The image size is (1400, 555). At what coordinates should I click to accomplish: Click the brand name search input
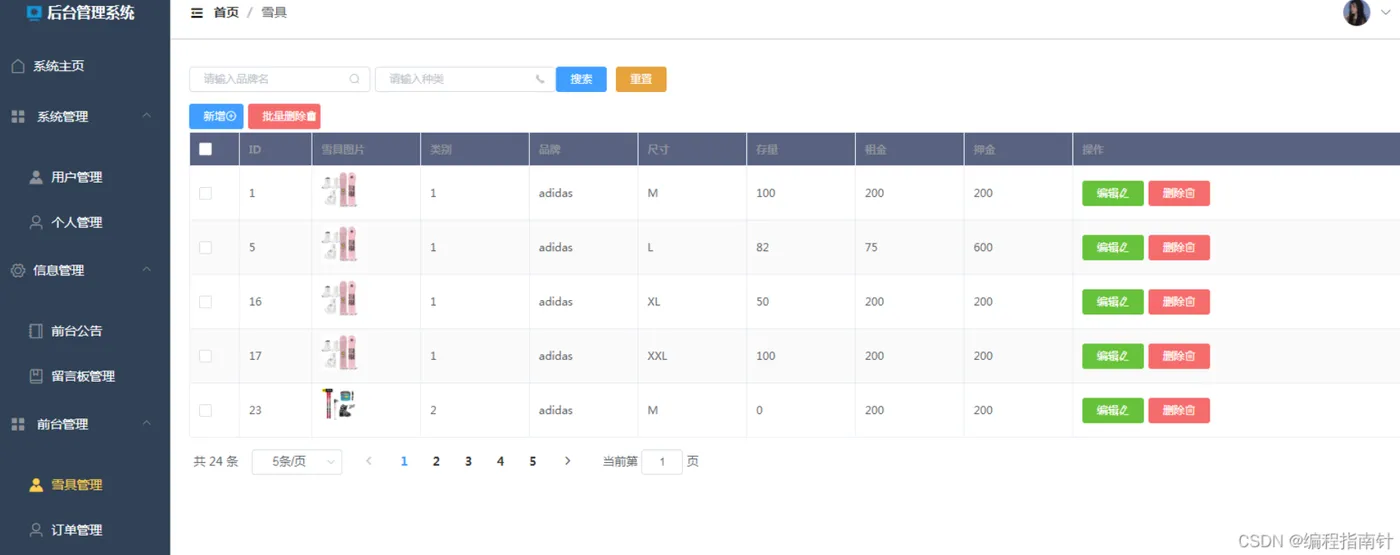[x=279, y=79]
